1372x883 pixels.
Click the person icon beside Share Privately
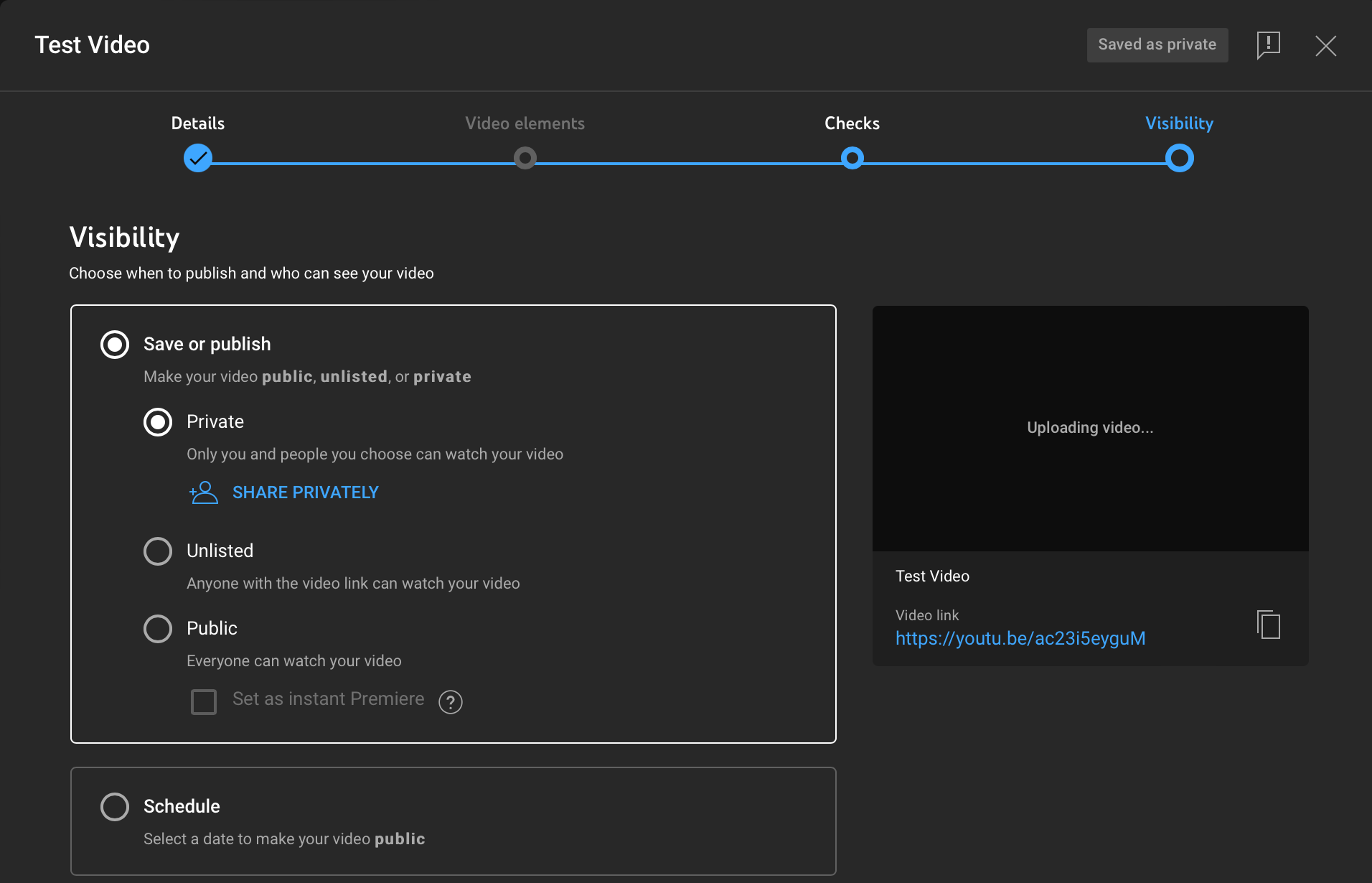203,492
